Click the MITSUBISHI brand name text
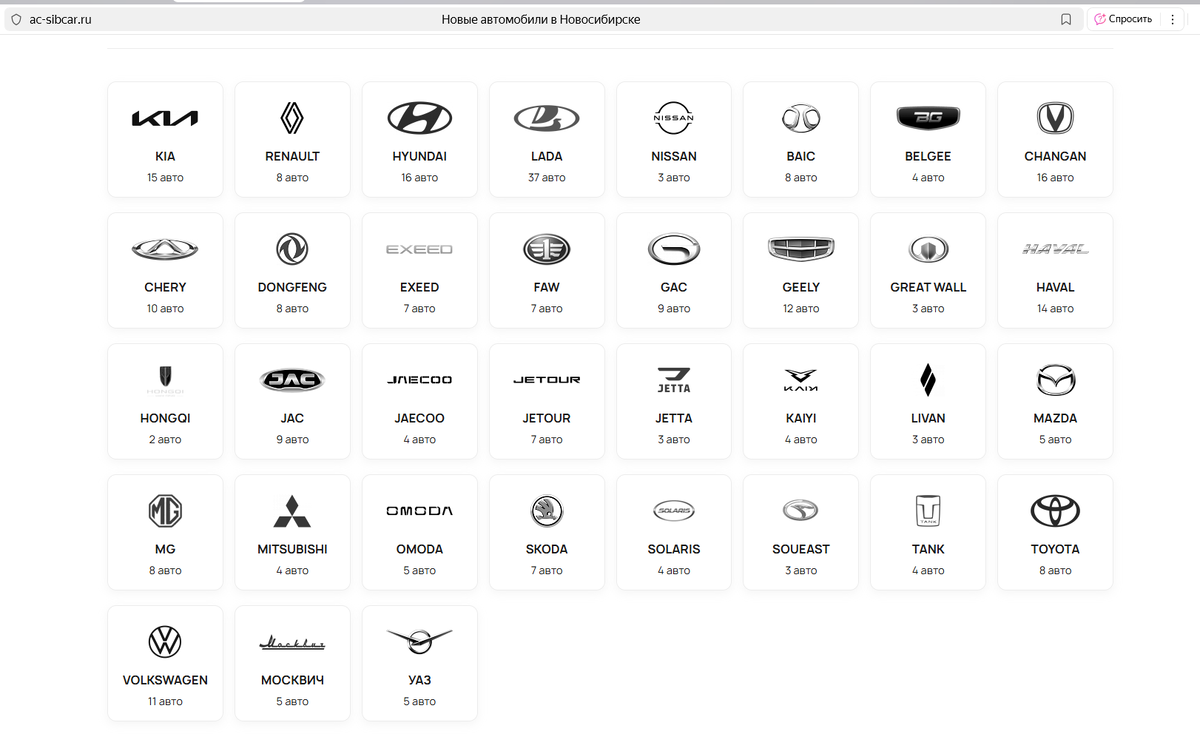 (292, 549)
